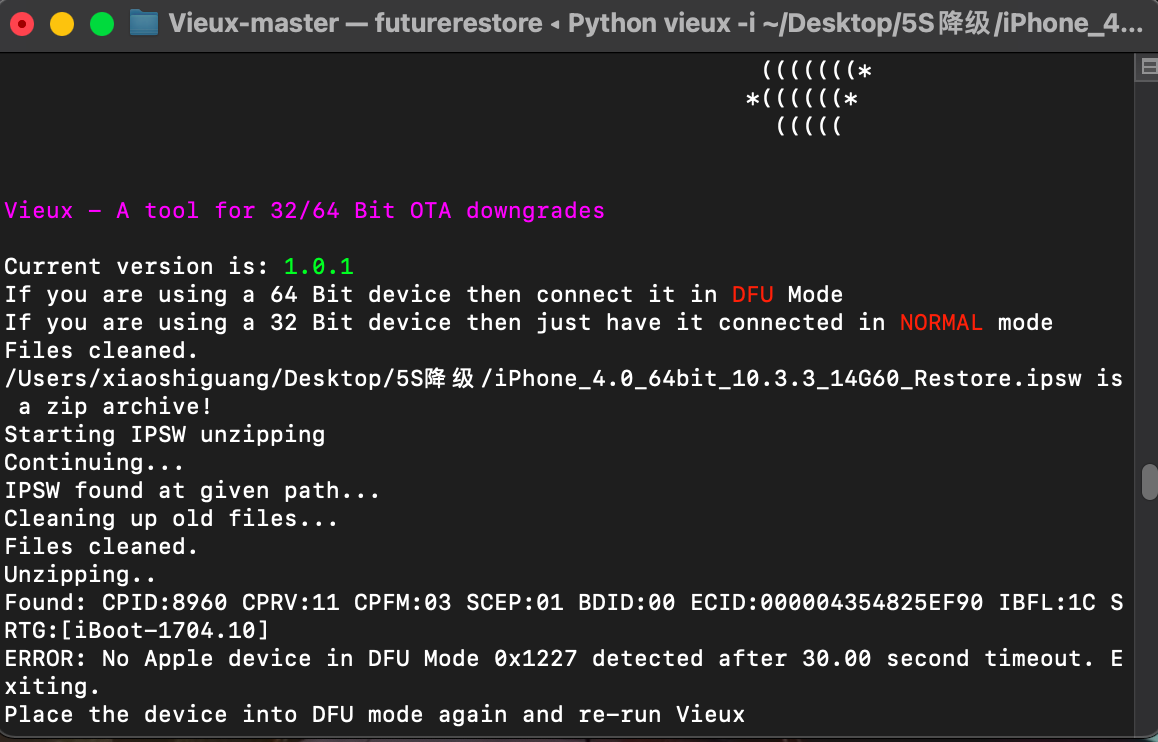The height and width of the screenshot is (742, 1158).
Task: Minimize the Terminal window with yellow button
Action: coord(62,23)
